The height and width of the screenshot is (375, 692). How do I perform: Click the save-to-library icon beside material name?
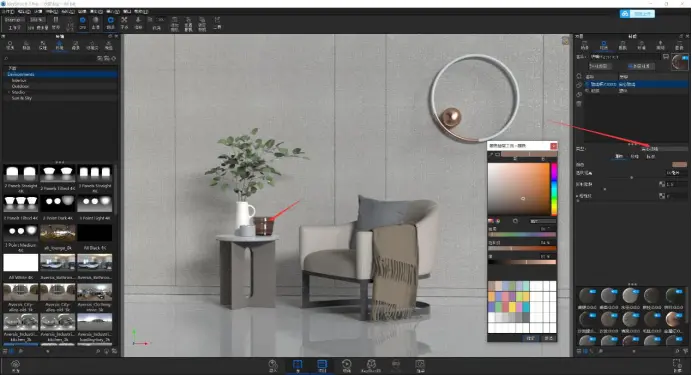[x=666, y=57]
